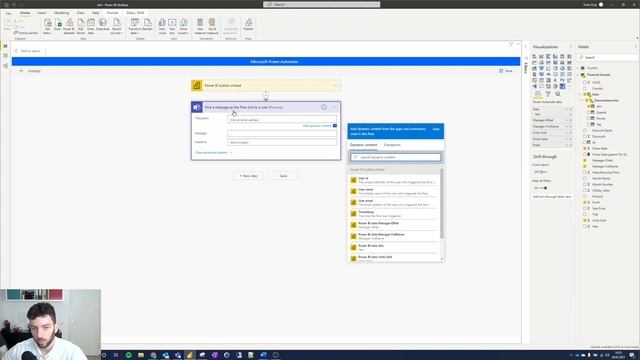Click the Search dynamic content box
This screenshot has height=360, width=640.
point(396,157)
